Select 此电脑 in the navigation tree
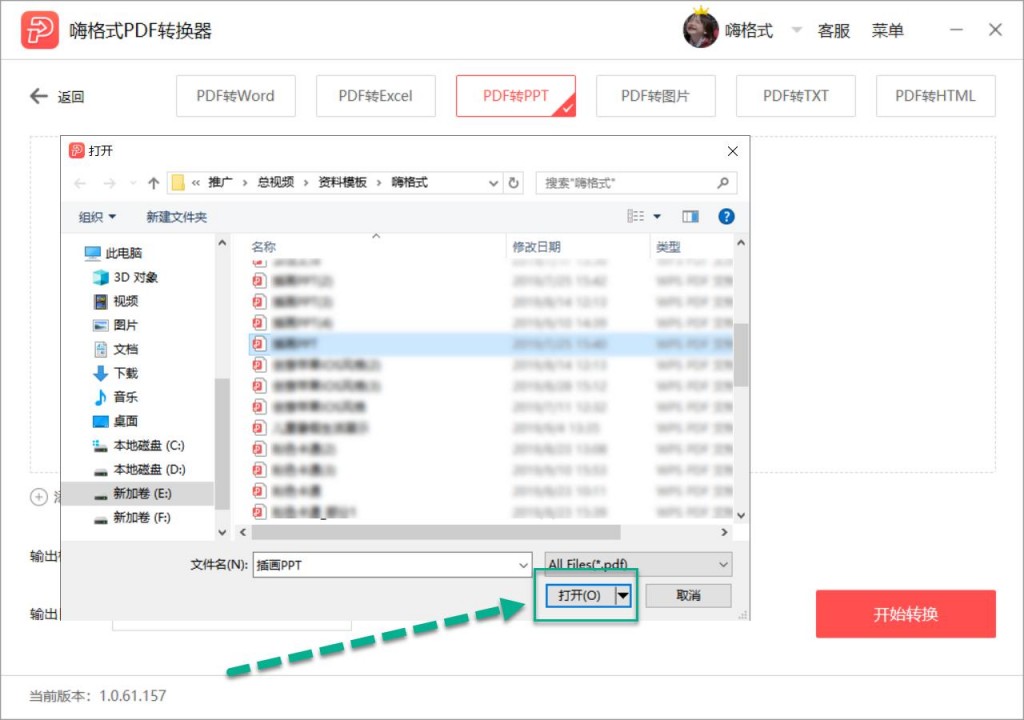The height and width of the screenshot is (720, 1024). pyautogui.click(x=114, y=253)
